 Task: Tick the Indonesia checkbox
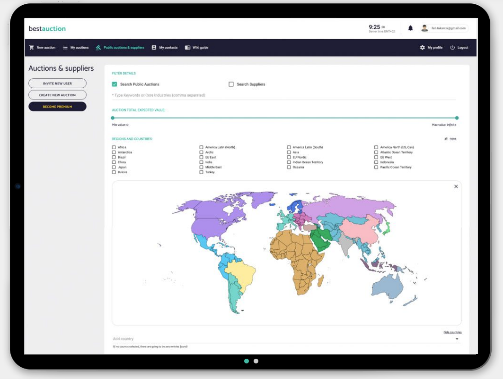click(x=376, y=162)
